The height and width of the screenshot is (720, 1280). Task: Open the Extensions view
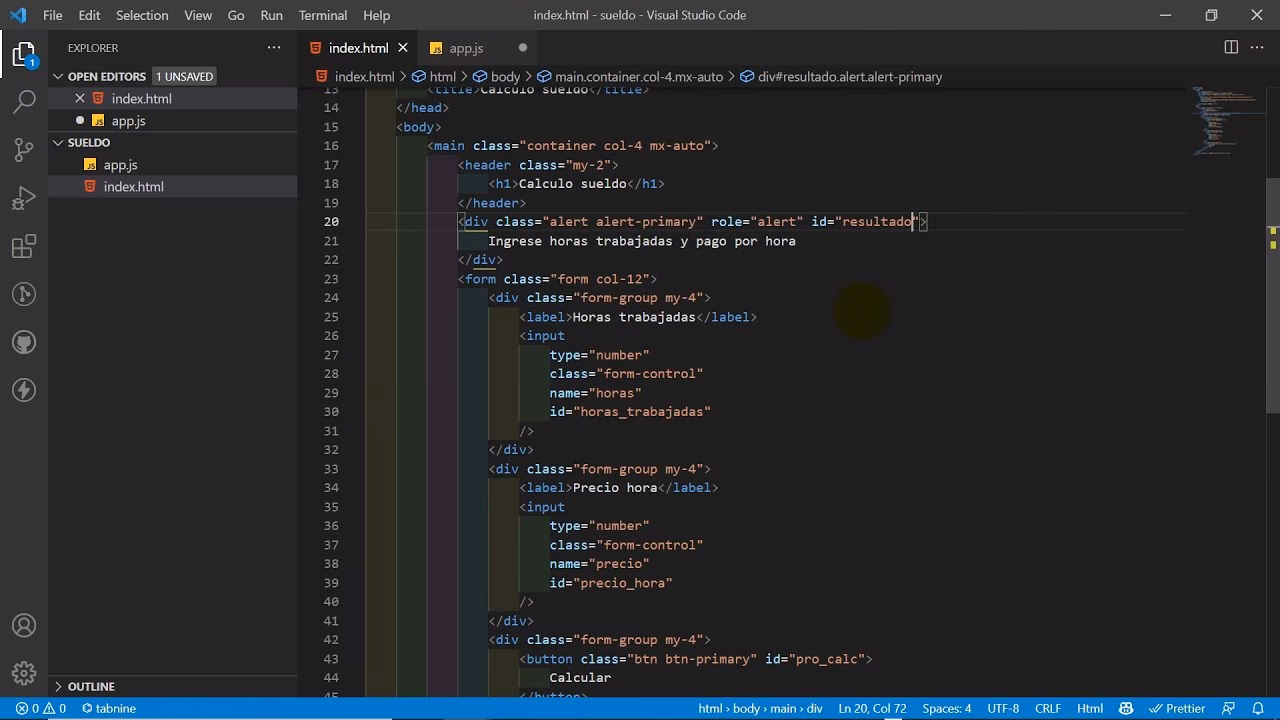(x=24, y=246)
